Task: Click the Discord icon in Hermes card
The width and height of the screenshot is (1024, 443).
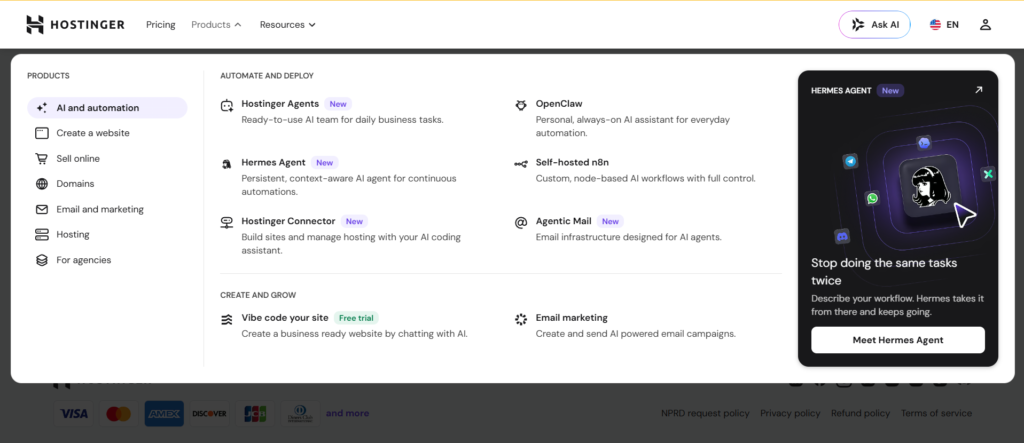Action: point(842,237)
